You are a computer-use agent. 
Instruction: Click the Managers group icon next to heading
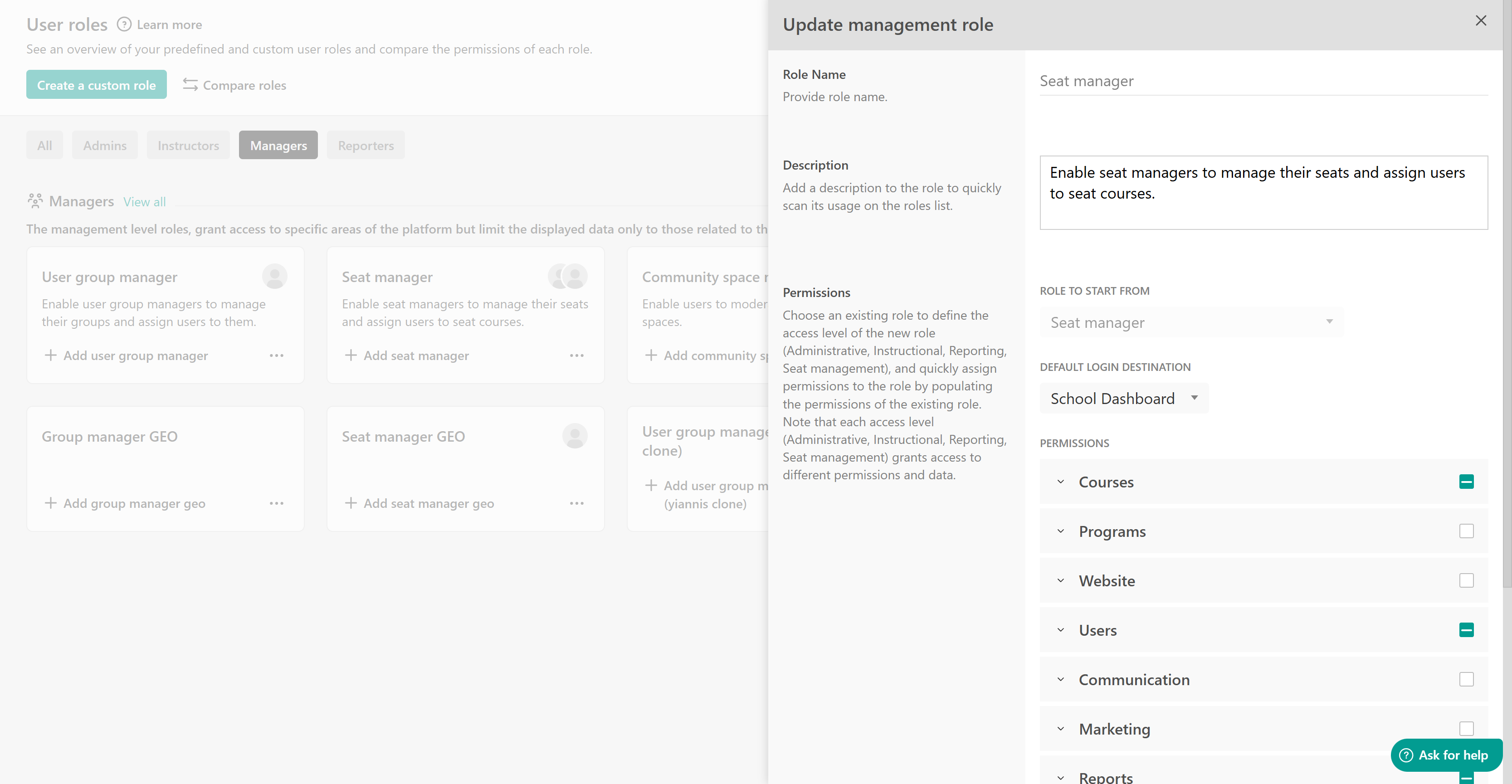point(34,201)
